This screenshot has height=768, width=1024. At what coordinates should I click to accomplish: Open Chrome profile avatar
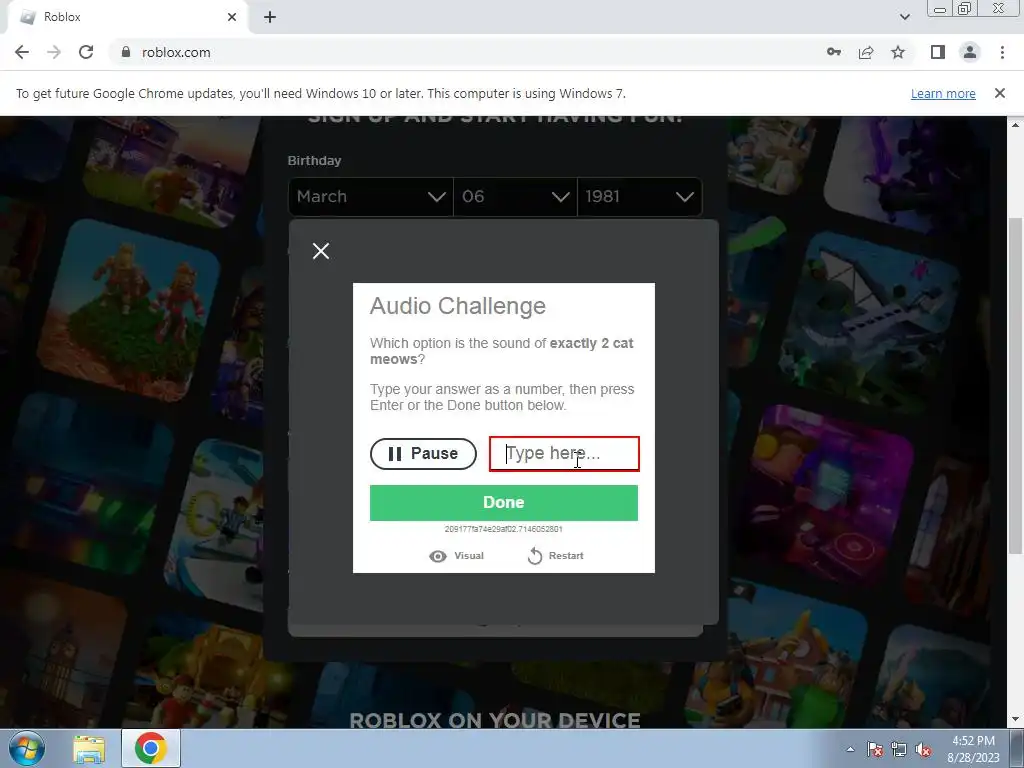click(970, 52)
